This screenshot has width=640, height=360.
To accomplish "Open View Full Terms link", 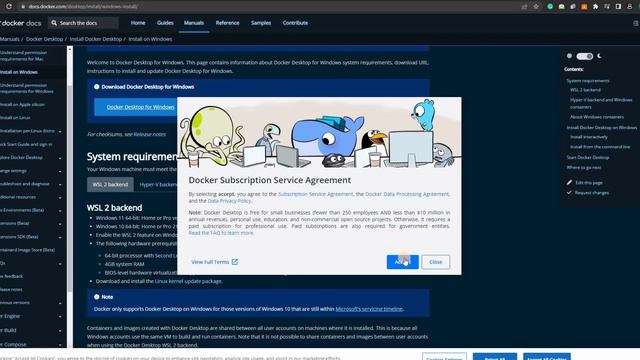I will click(214, 262).
